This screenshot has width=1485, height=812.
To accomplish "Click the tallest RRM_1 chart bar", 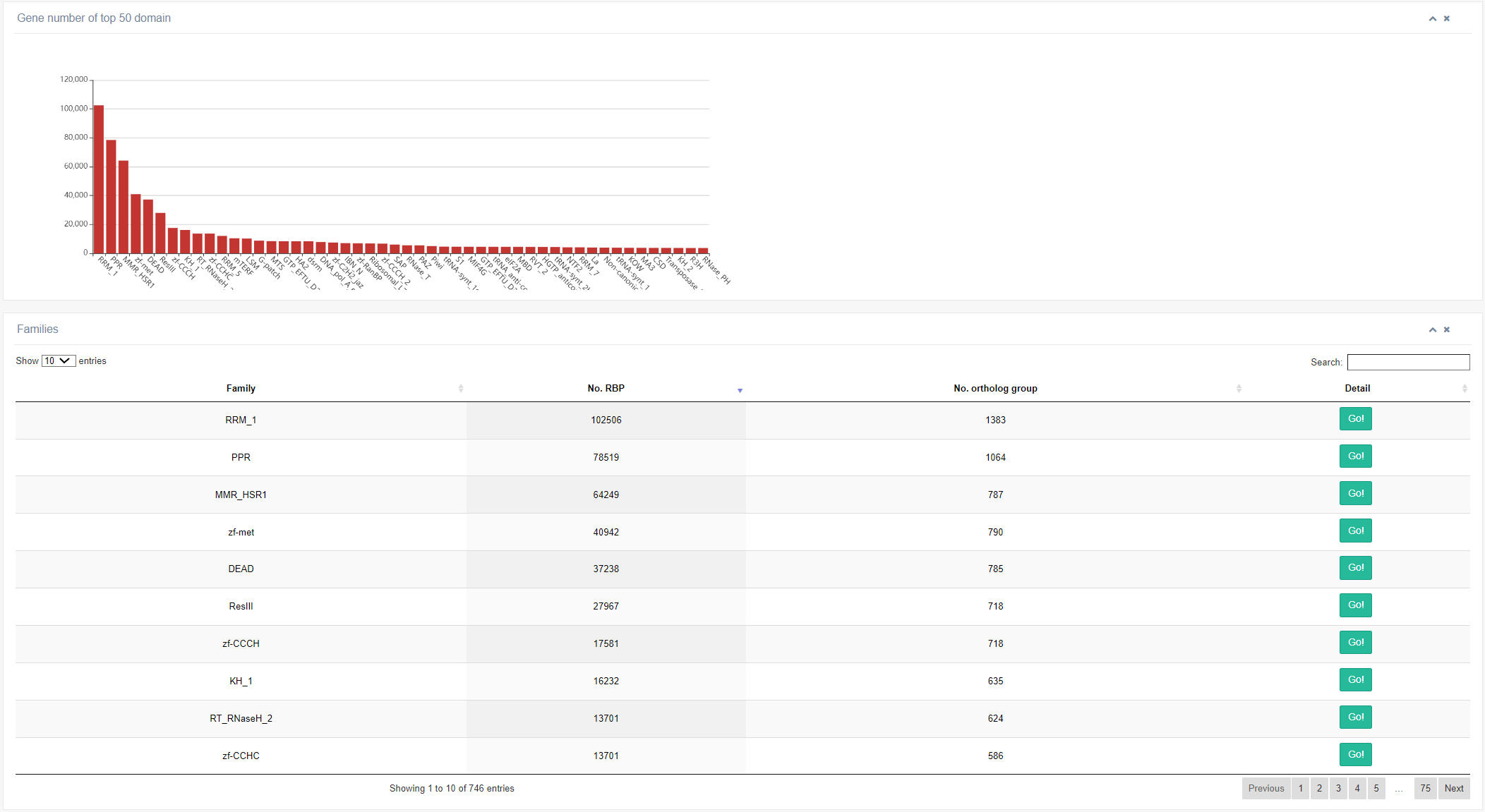I will click(99, 180).
